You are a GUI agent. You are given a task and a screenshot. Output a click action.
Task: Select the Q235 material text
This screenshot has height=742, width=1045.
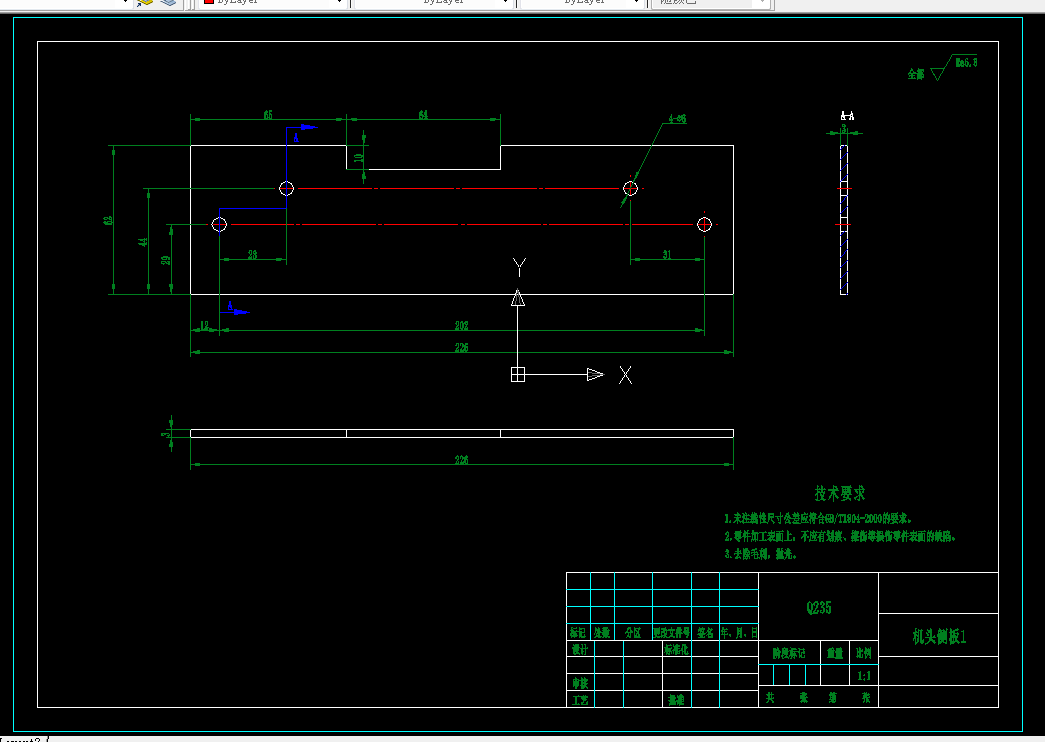pos(819,607)
